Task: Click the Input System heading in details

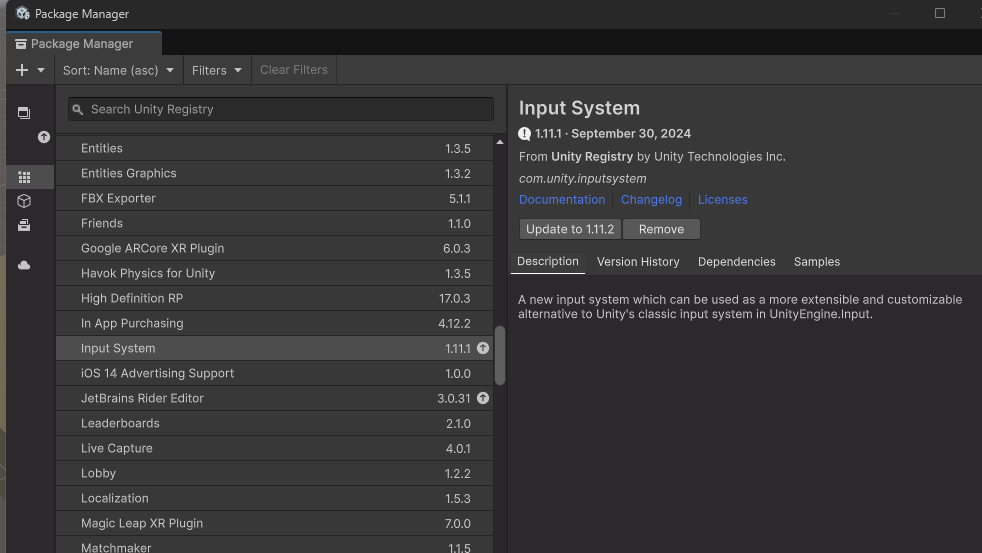Action: pyautogui.click(x=579, y=108)
